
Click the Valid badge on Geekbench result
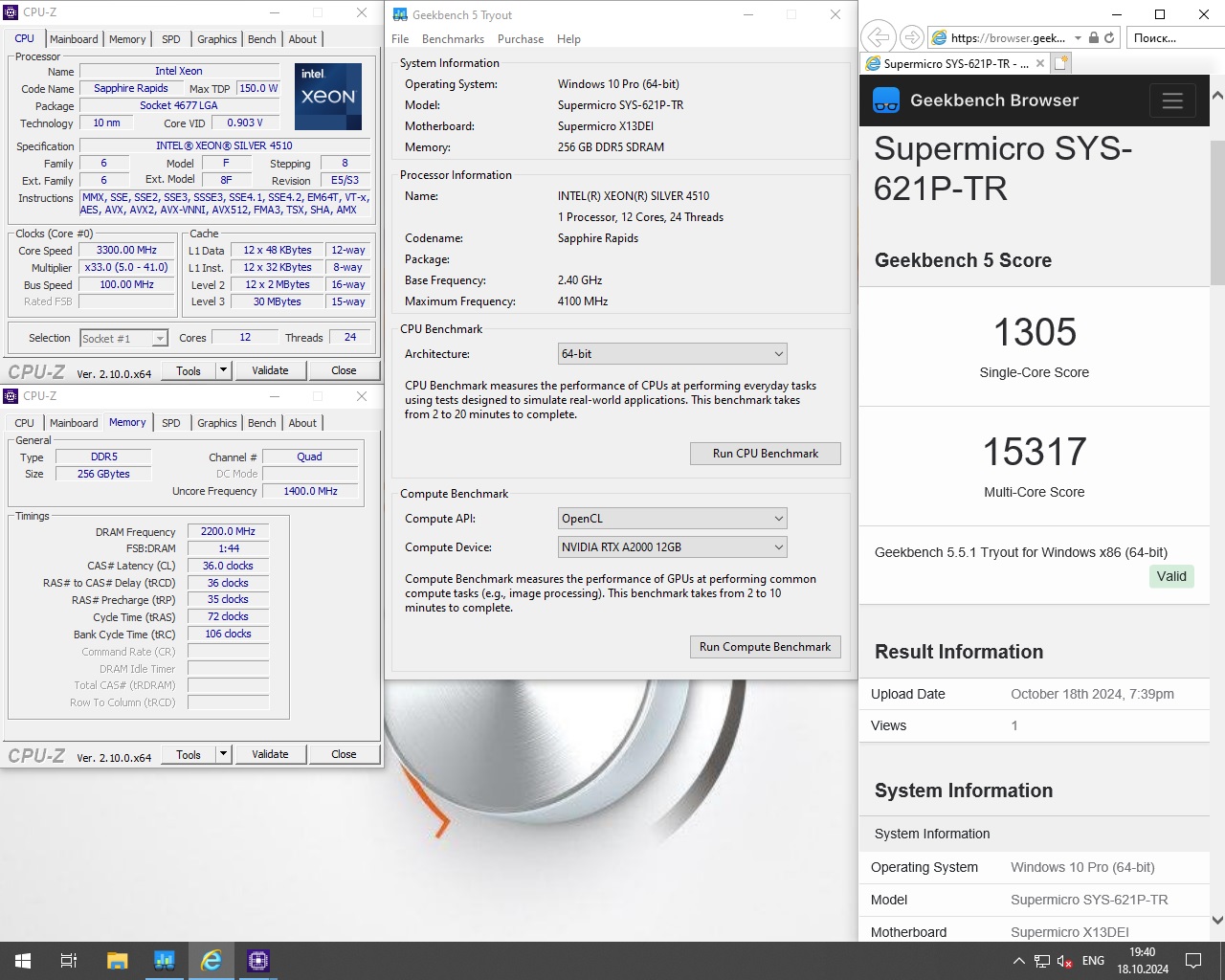pos(1171,576)
